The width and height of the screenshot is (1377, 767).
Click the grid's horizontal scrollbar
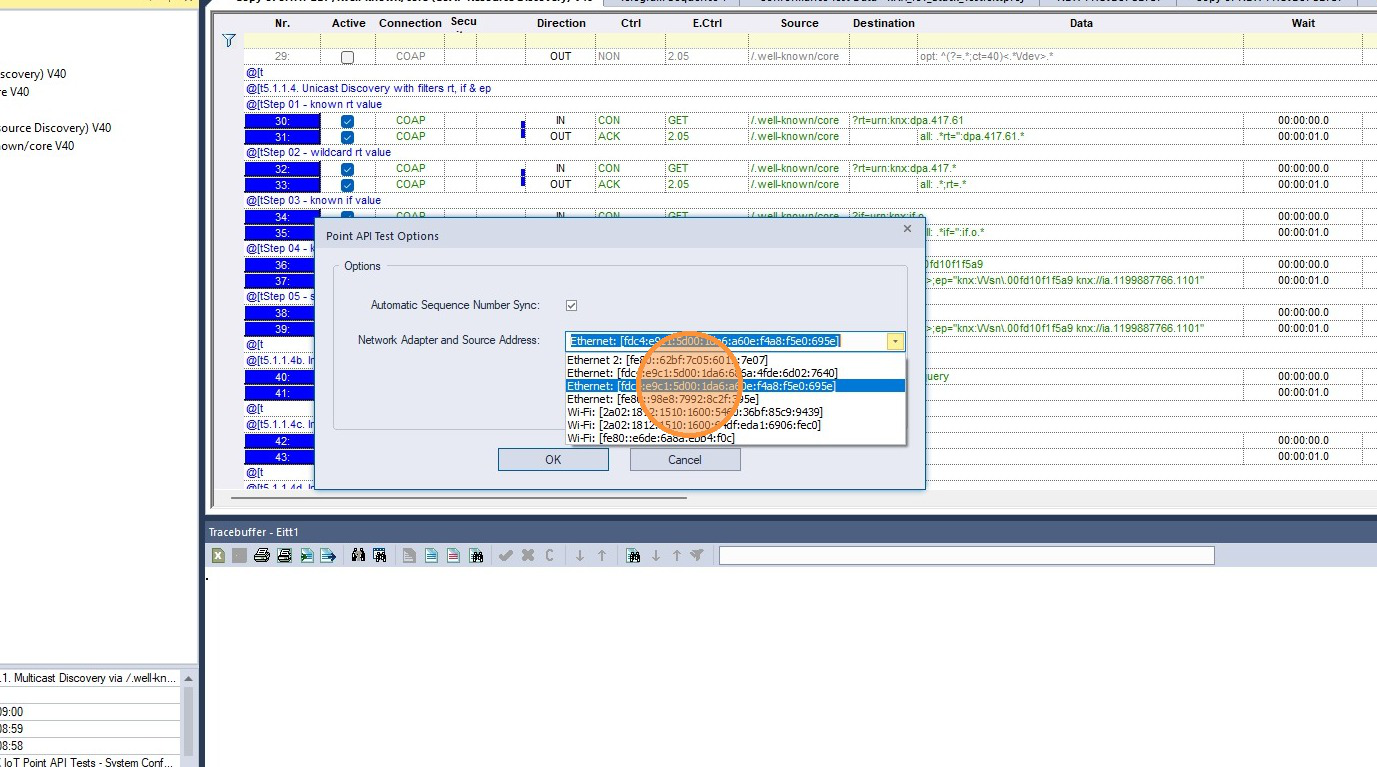tap(459, 497)
